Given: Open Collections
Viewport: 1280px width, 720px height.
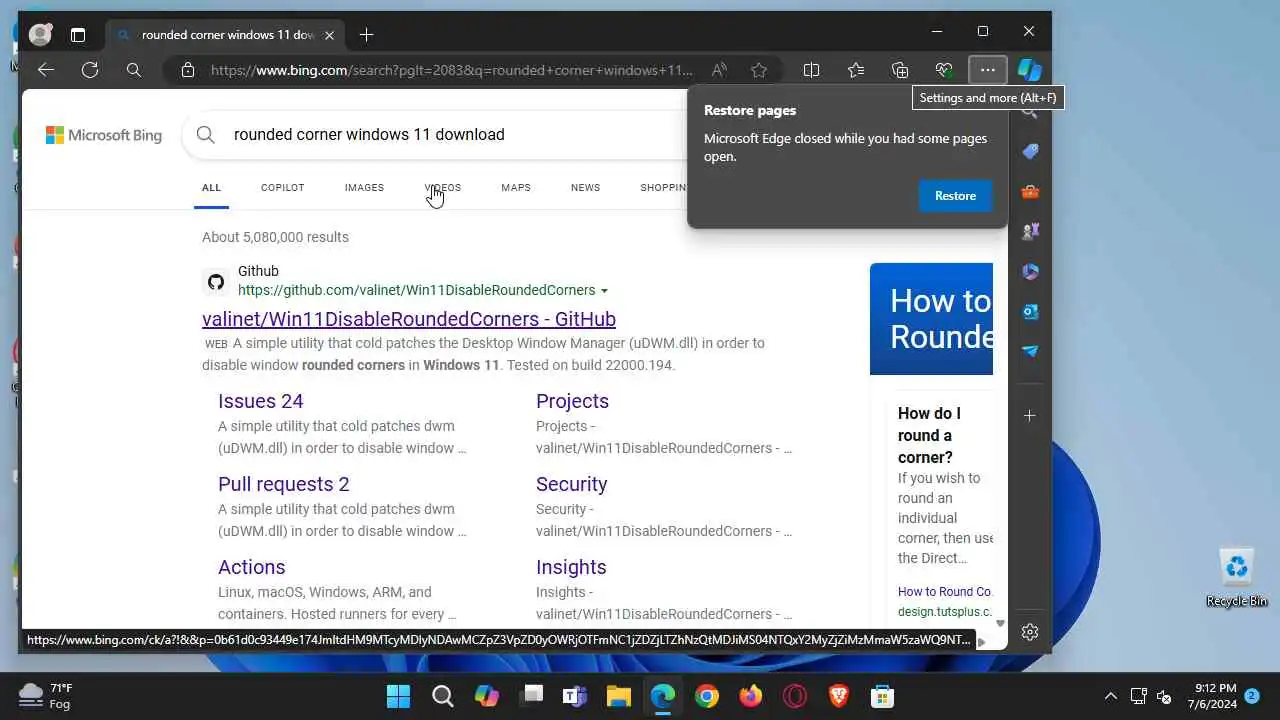Looking at the screenshot, I should (x=900, y=70).
